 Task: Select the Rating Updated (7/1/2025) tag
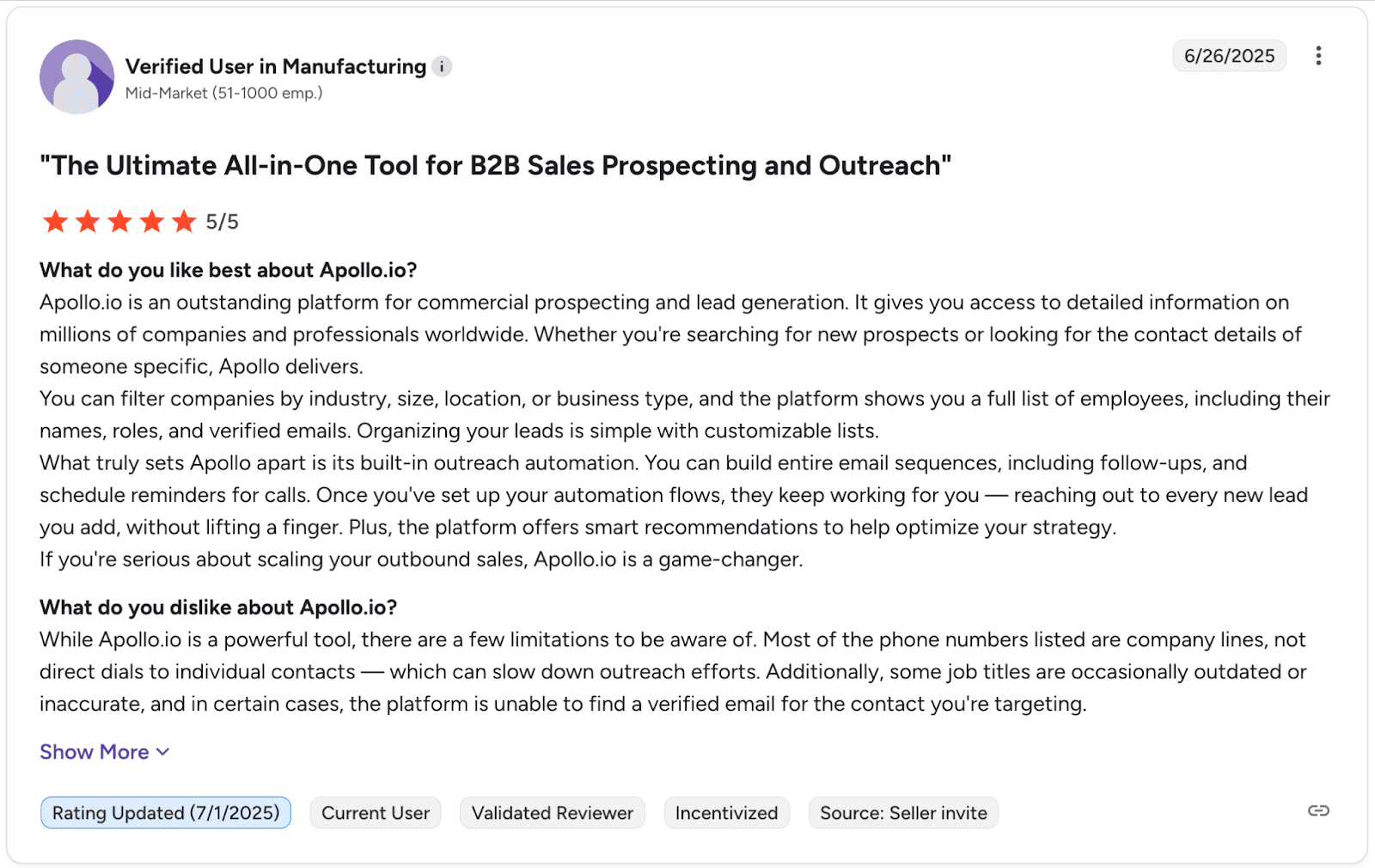[x=166, y=813]
